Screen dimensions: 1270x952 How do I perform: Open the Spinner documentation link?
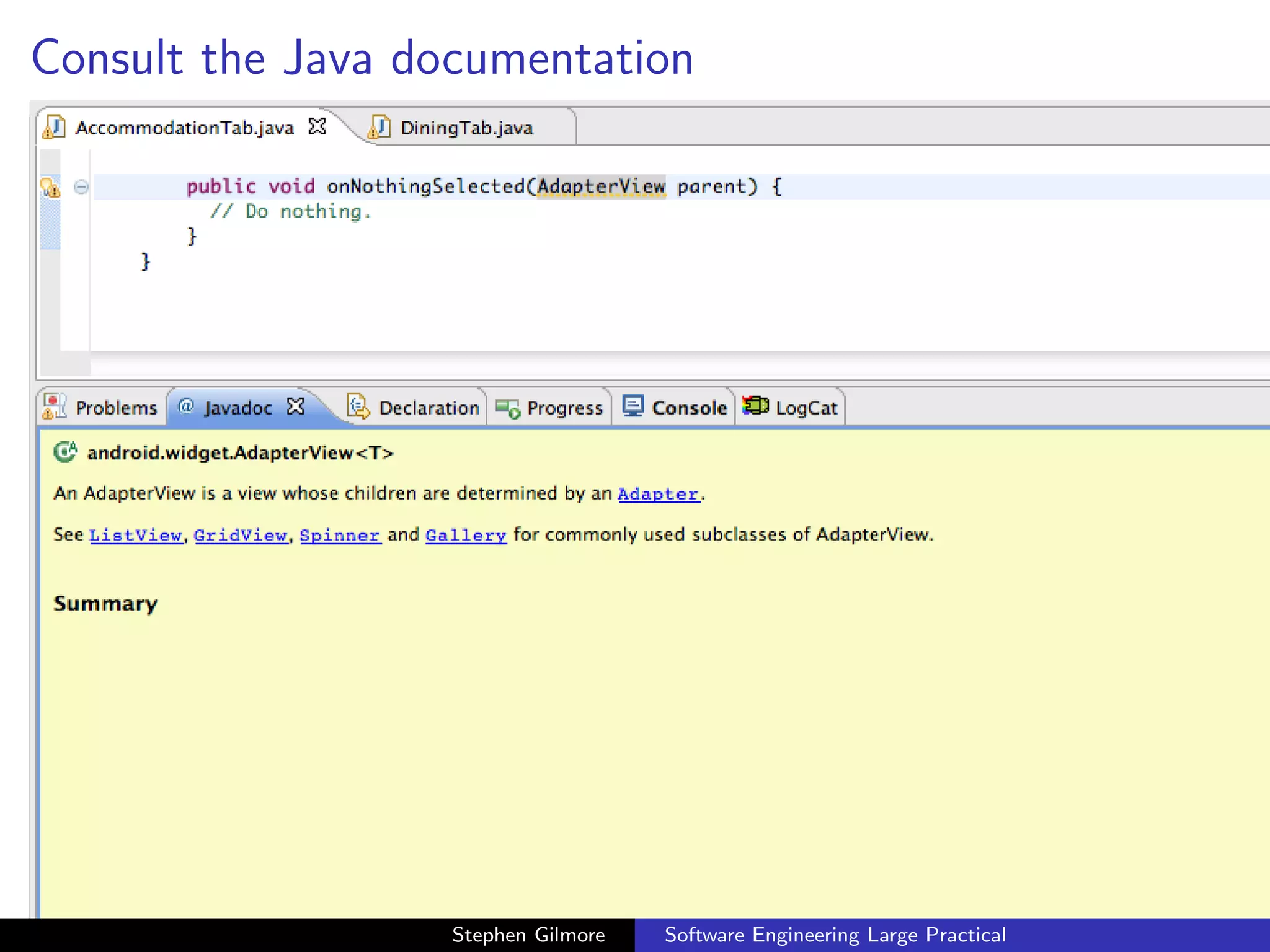tap(340, 535)
